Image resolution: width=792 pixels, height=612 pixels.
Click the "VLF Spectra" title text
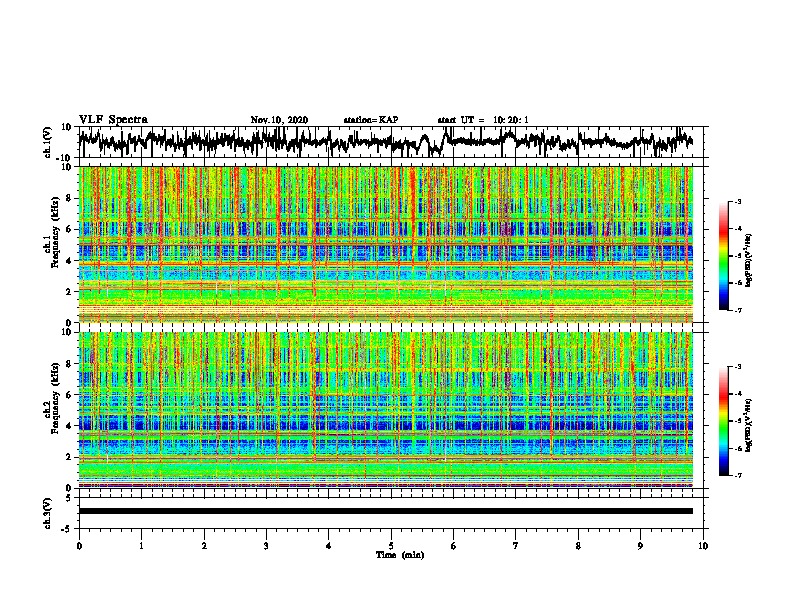pyautogui.click(x=113, y=120)
